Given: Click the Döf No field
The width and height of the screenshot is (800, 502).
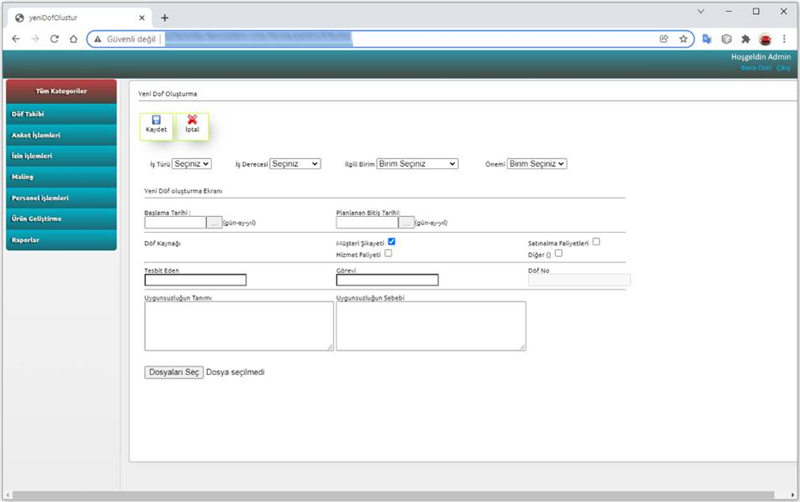Looking at the screenshot, I should tap(579, 280).
